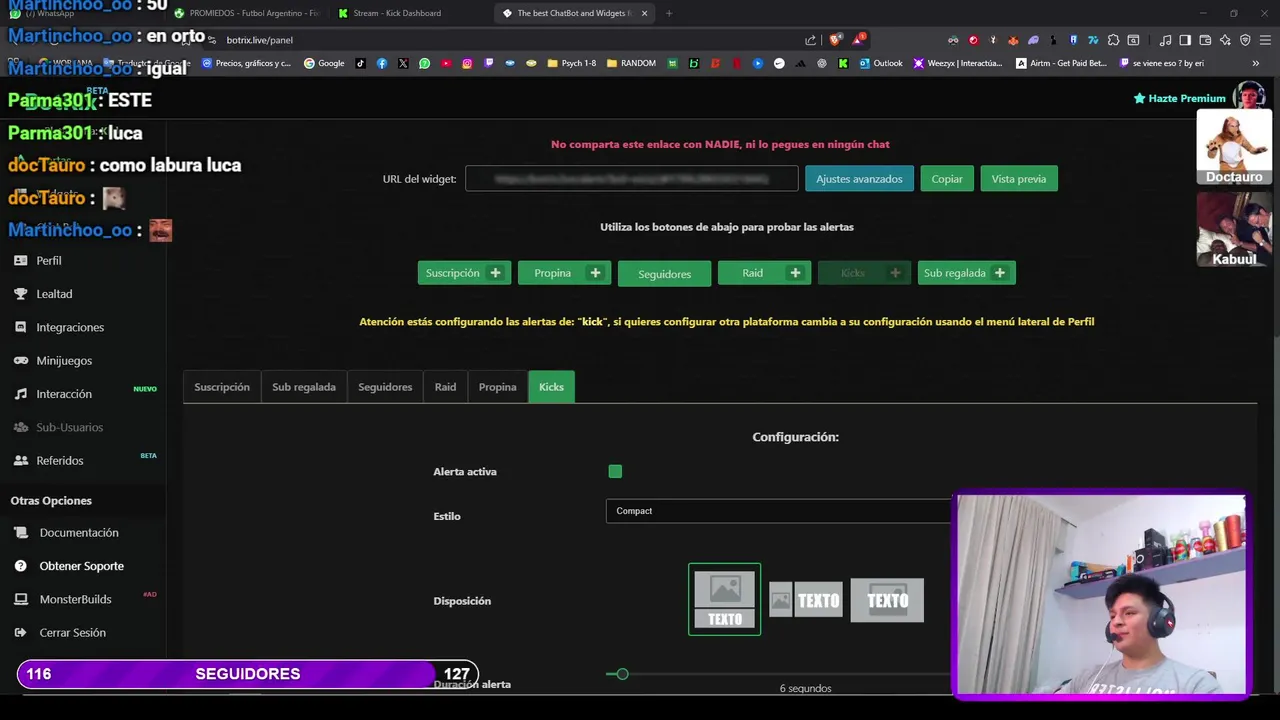Open Brave playlist music note icon
1280x720 pixels.
1166,40
